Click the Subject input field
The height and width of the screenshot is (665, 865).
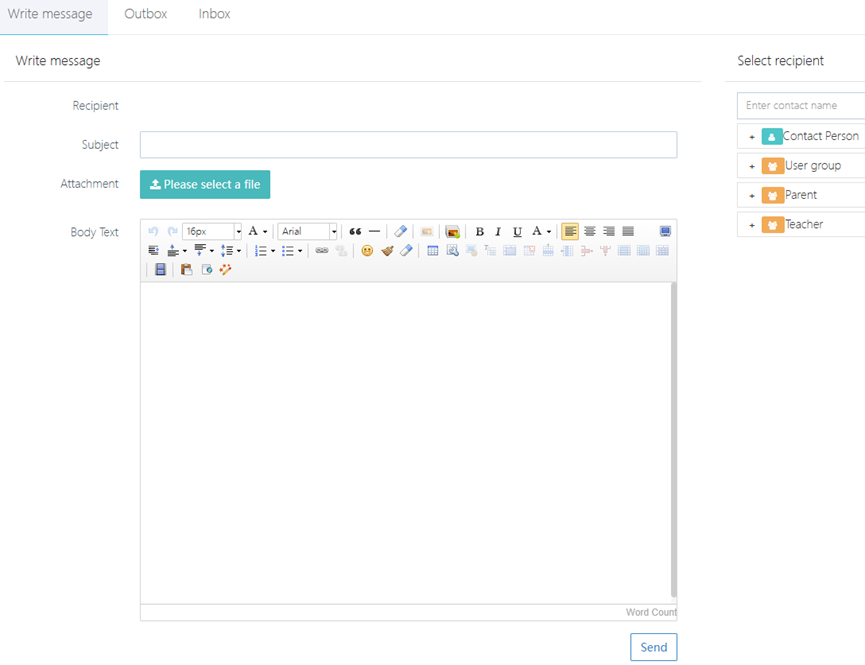(408, 145)
